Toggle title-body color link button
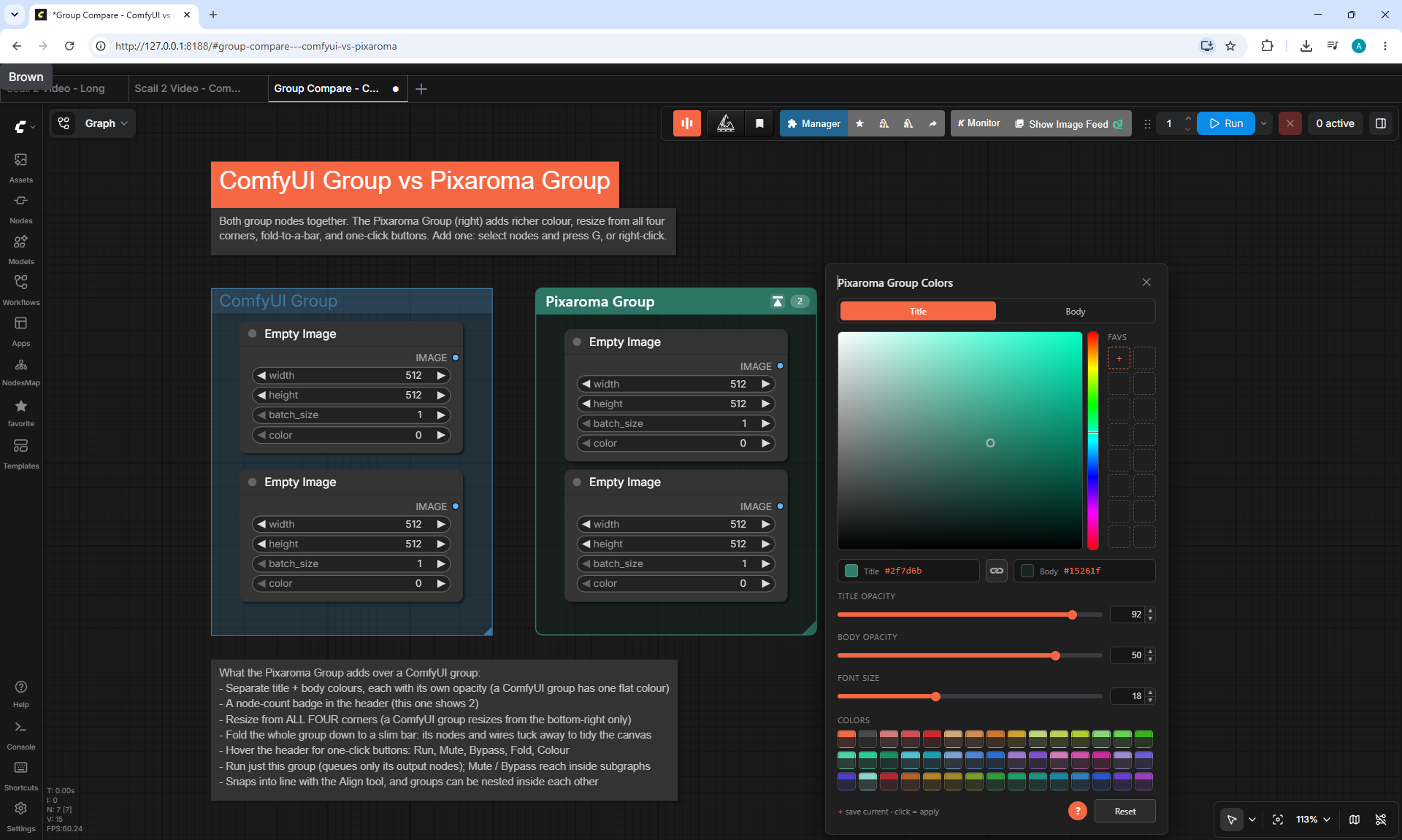The height and width of the screenshot is (840, 1402). [x=996, y=571]
